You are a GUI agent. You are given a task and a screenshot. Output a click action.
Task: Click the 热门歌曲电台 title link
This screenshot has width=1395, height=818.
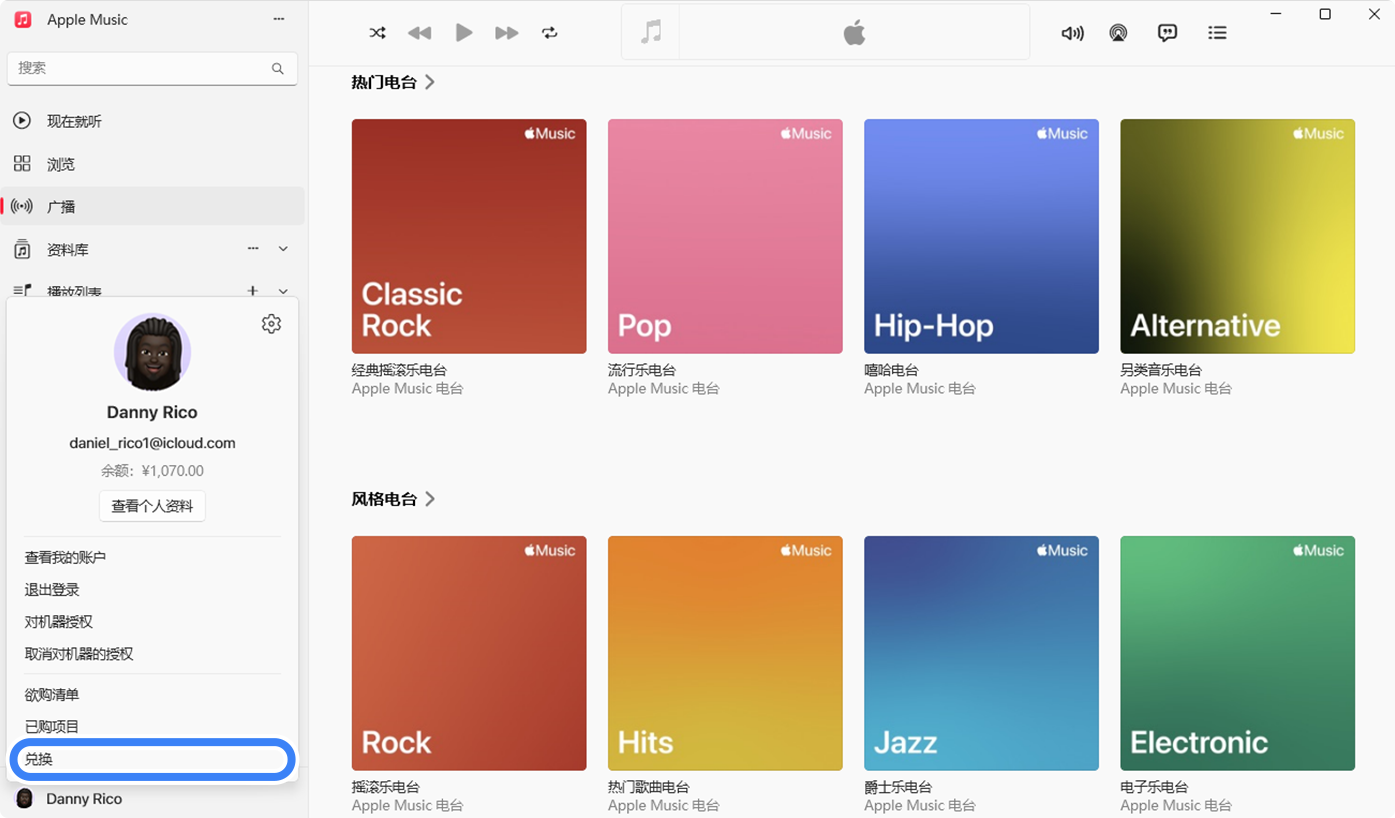(649, 787)
